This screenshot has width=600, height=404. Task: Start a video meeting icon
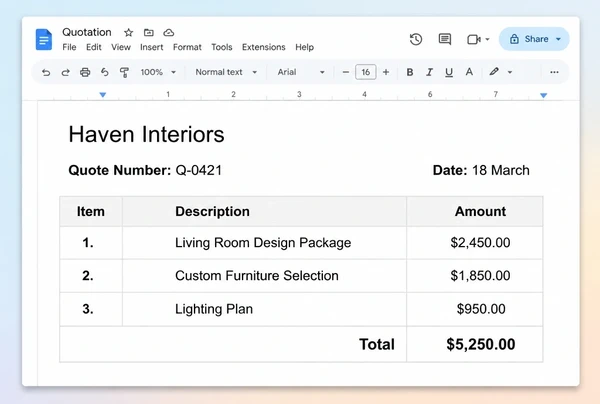pyautogui.click(x=474, y=39)
